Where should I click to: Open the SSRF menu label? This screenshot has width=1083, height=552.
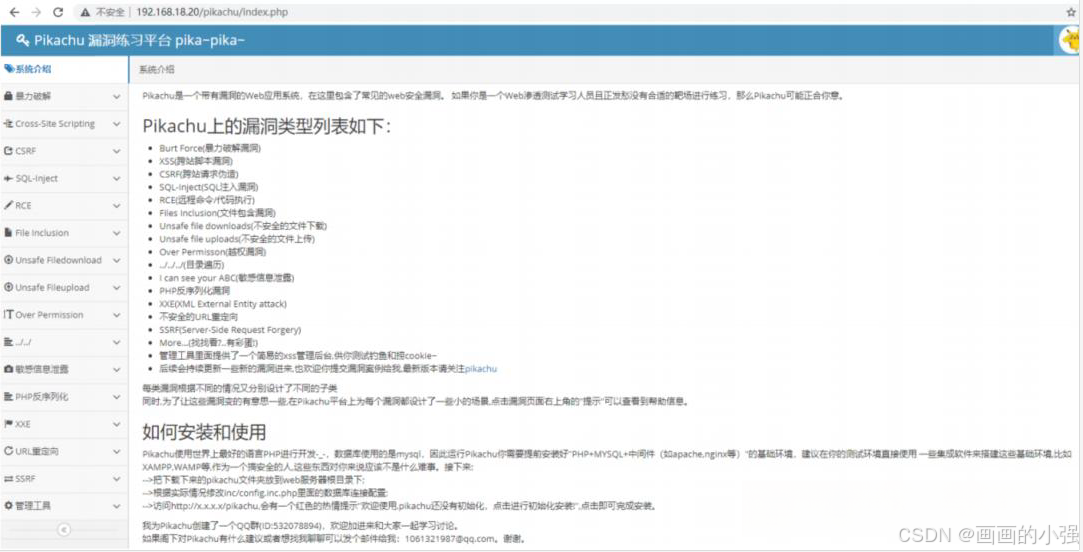[26, 478]
